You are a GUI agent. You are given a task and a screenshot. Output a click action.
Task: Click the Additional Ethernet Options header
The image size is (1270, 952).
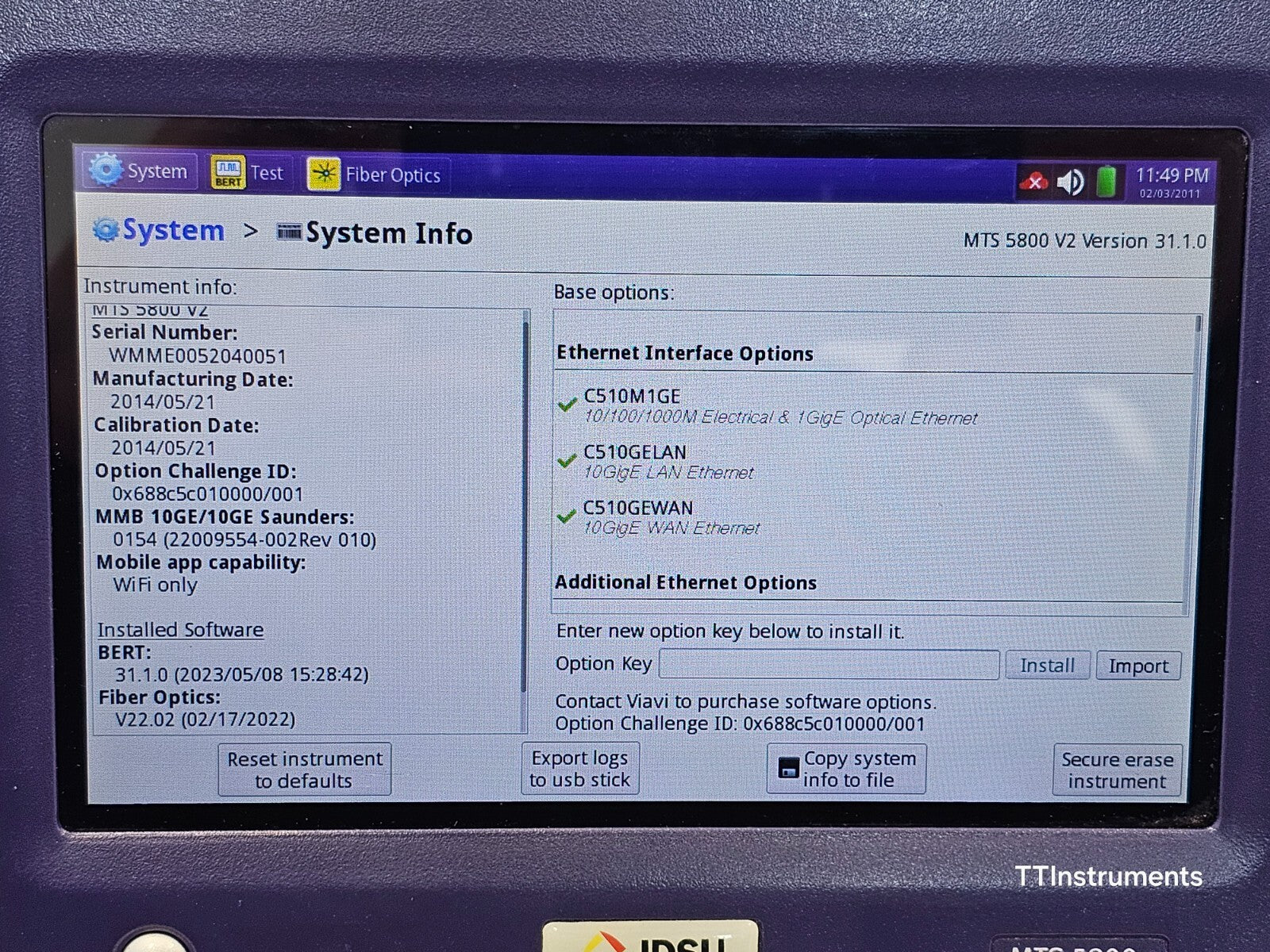coord(686,582)
